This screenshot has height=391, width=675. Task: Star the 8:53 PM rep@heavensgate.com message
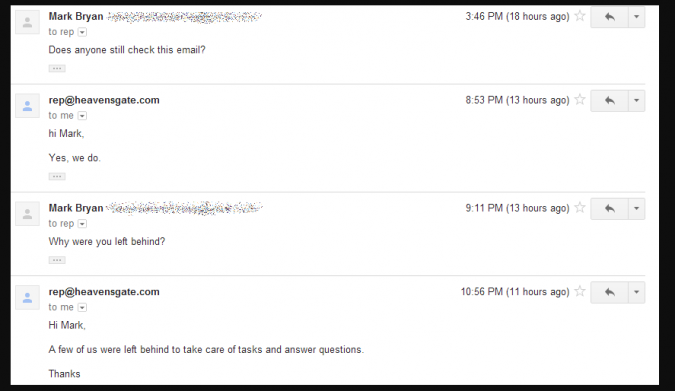(x=580, y=100)
